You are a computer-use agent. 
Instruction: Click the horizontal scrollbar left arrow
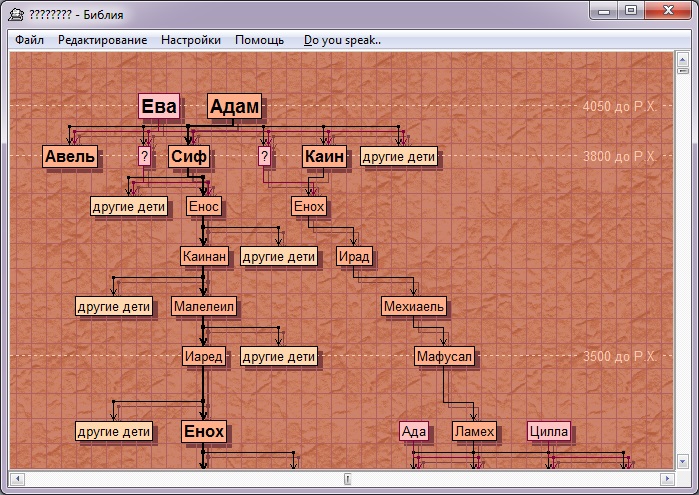18,478
